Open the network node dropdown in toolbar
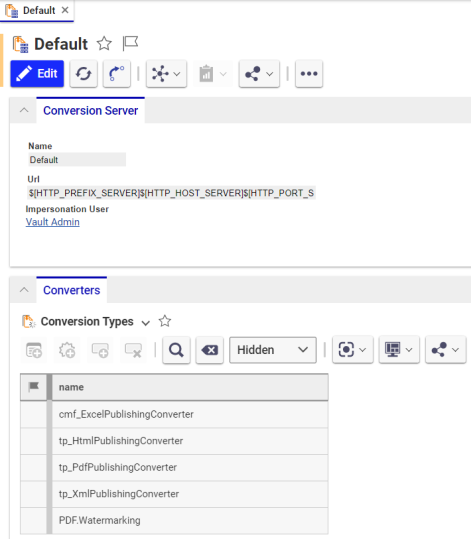The height and width of the screenshot is (539, 471). point(166,74)
